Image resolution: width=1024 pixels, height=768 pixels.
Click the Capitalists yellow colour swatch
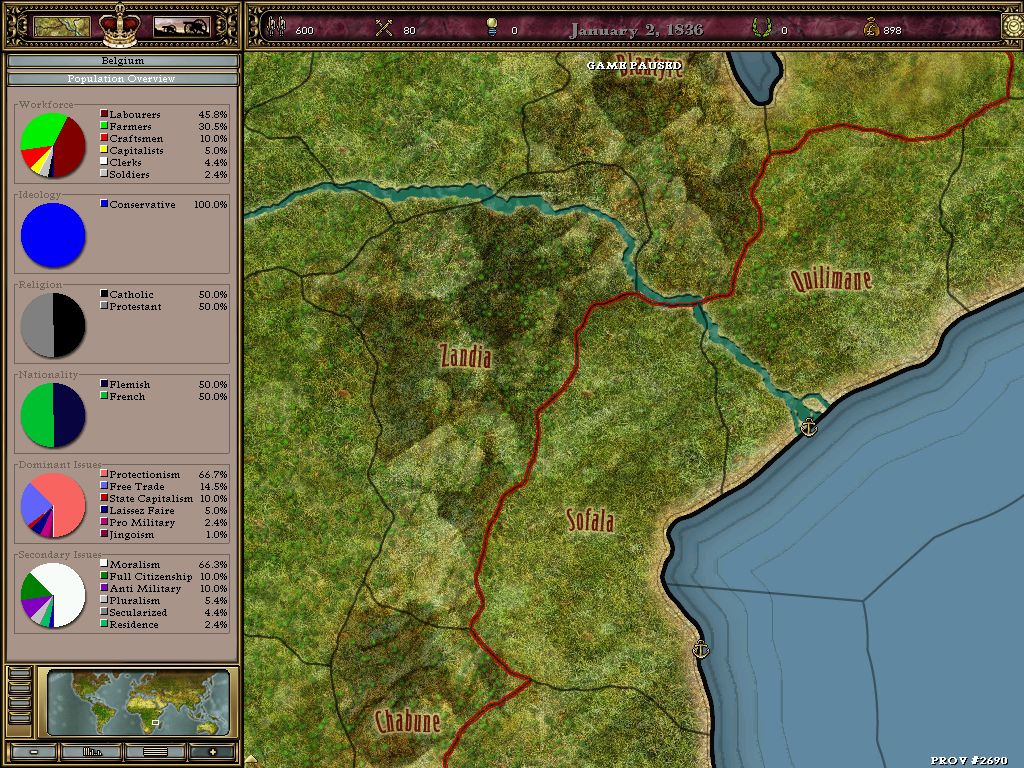pyautogui.click(x=104, y=150)
